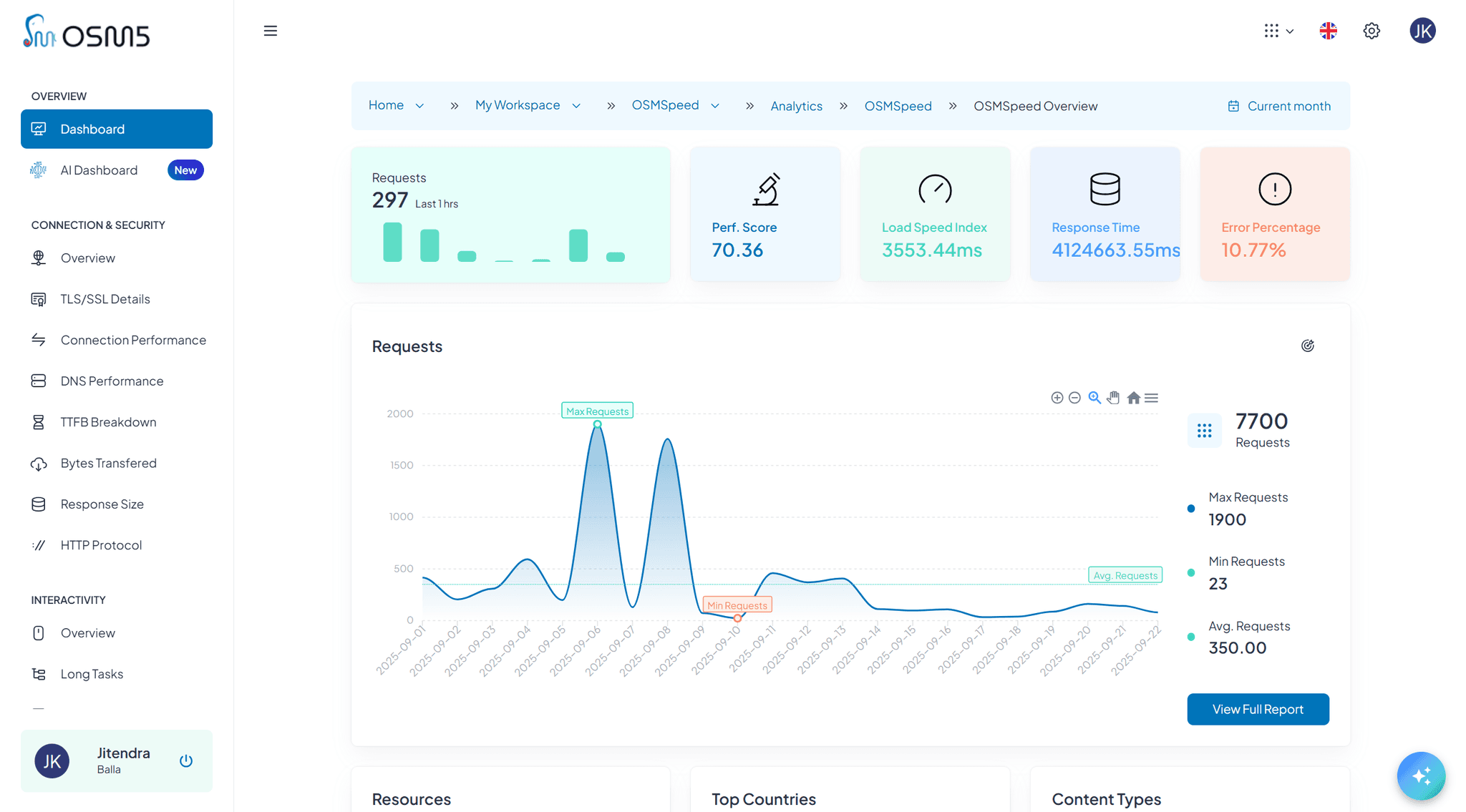Click the chart zoom out icon
The height and width of the screenshot is (812, 1466).
coord(1074,398)
